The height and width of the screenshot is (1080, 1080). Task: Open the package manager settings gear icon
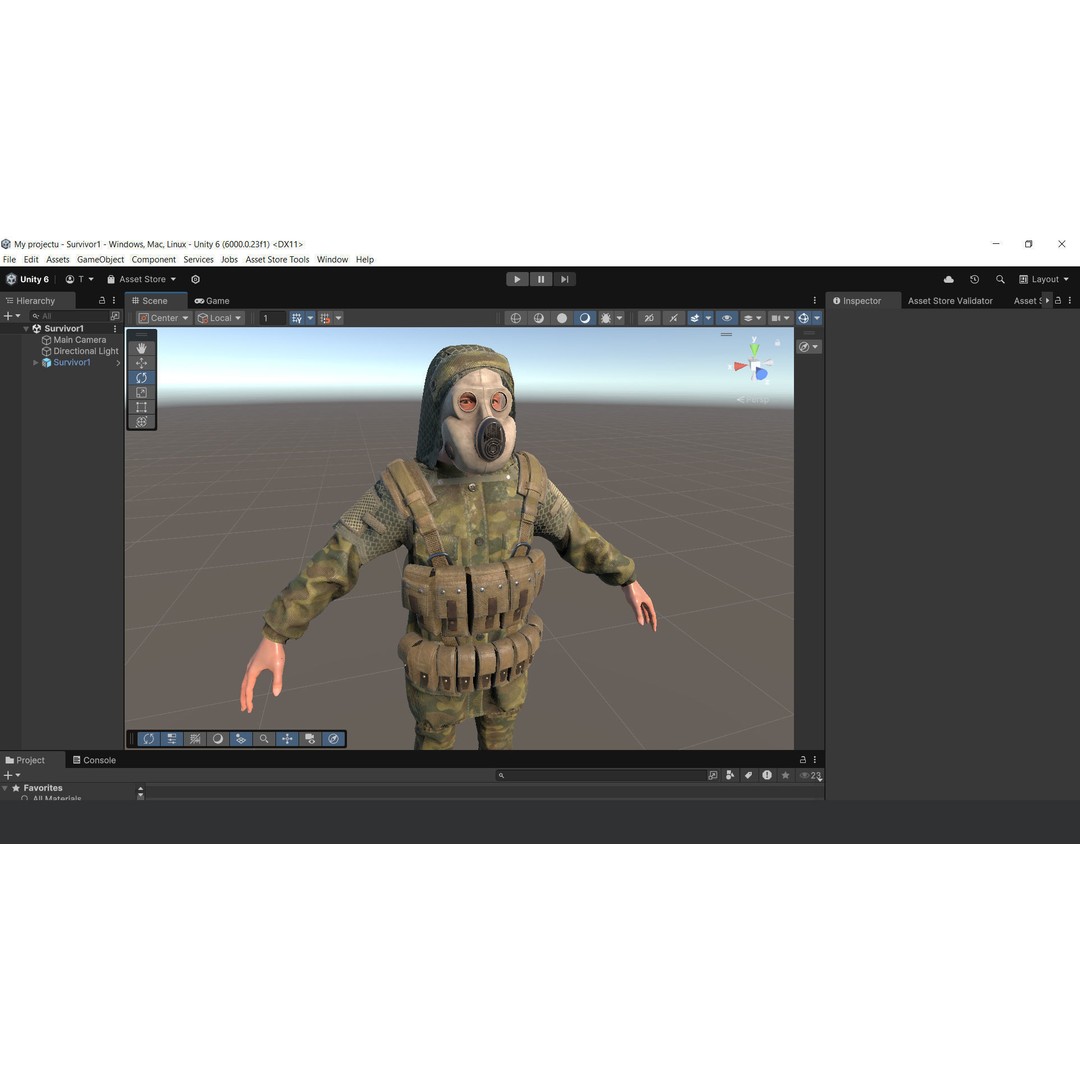tap(196, 279)
